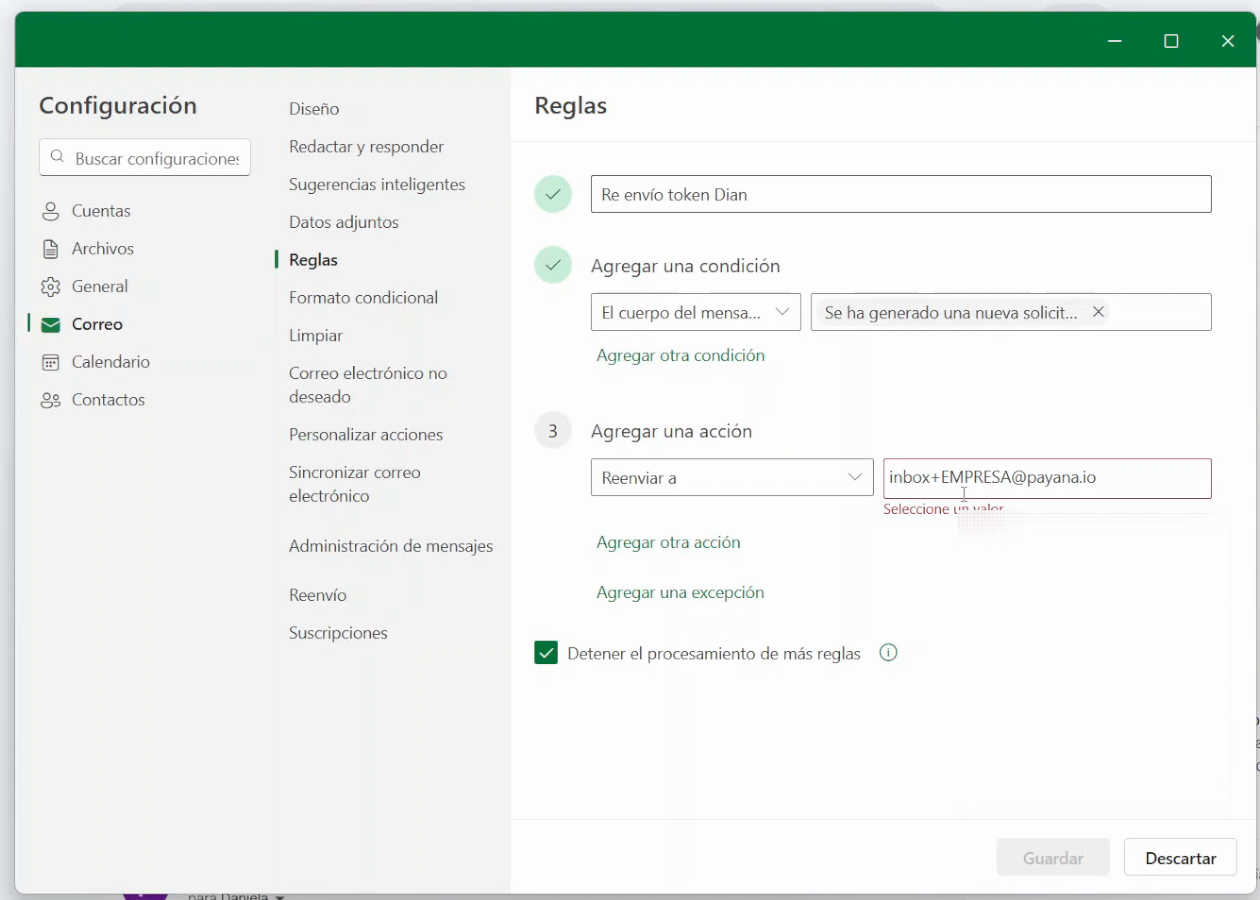Click Agregar otra acción link
This screenshot has width=1260, height=900.
tap(669, 542)
